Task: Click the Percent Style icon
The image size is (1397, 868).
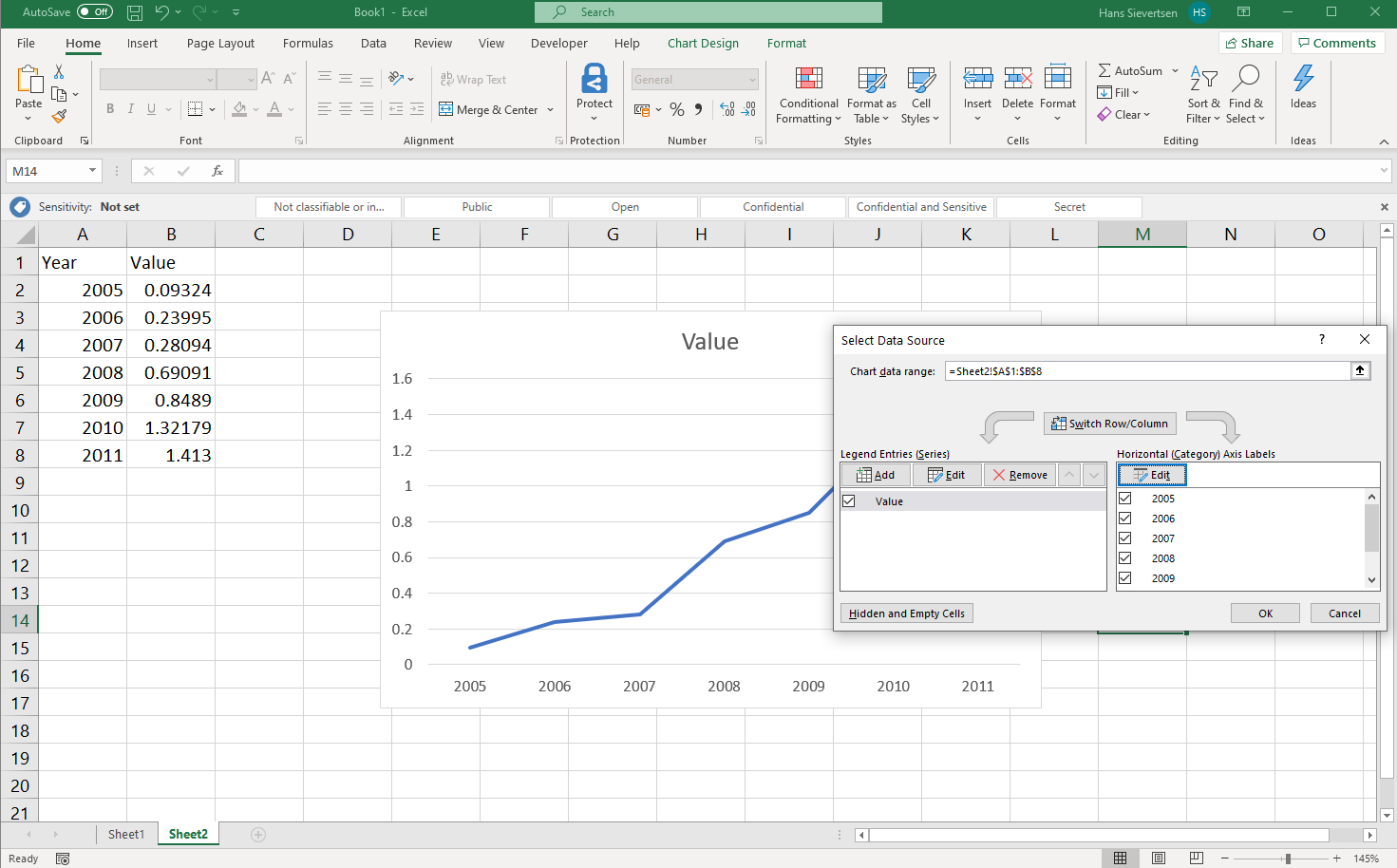Action: point(677,109)
